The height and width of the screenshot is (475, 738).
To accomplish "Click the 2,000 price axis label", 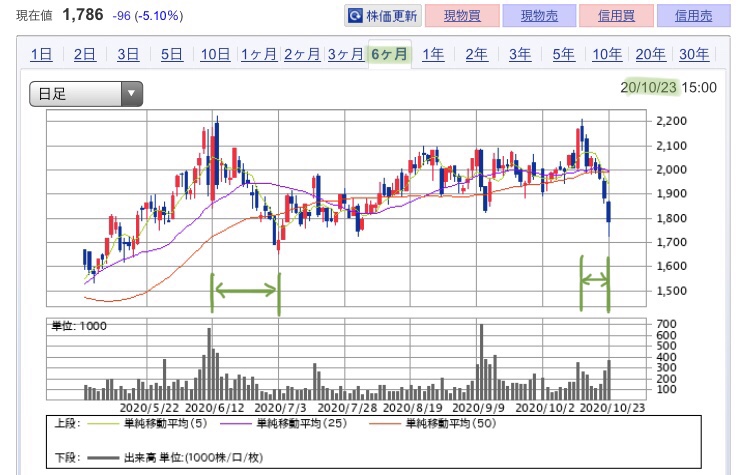I will 671,169.
